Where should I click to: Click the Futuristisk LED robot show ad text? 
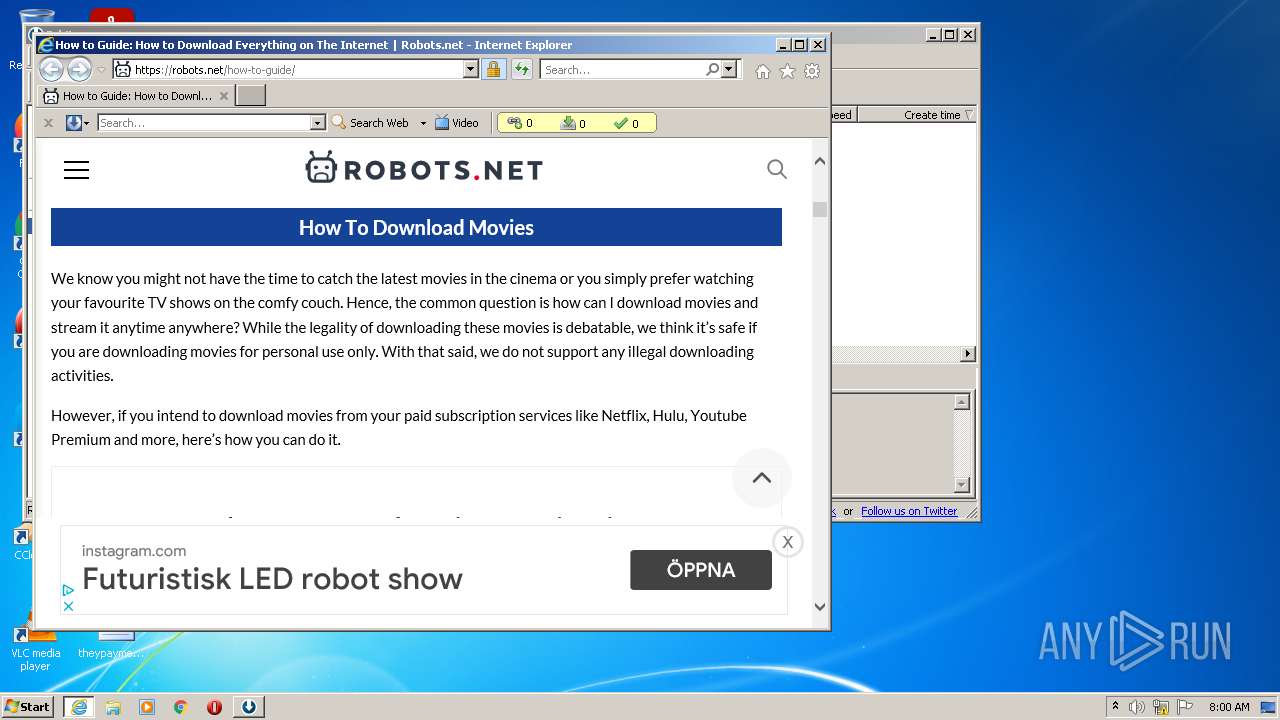click(x=272, y=579)
